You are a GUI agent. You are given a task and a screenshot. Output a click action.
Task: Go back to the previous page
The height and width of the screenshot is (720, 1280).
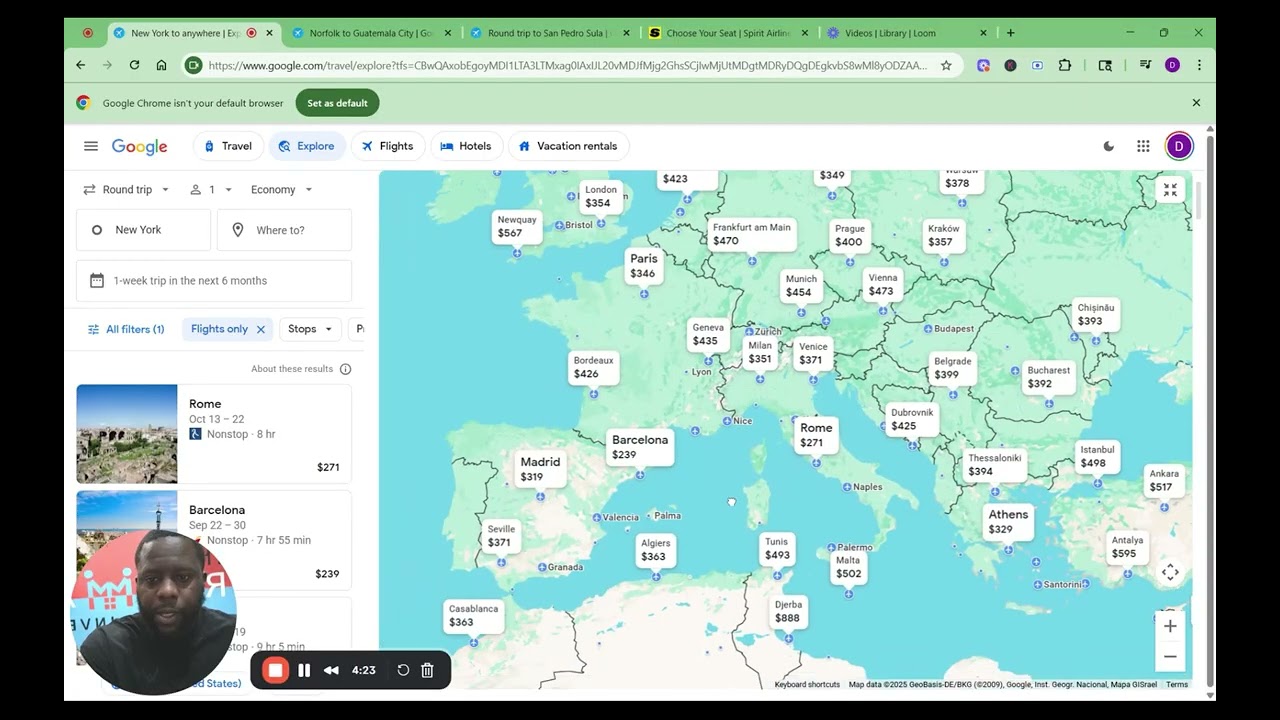pos(81,65)
